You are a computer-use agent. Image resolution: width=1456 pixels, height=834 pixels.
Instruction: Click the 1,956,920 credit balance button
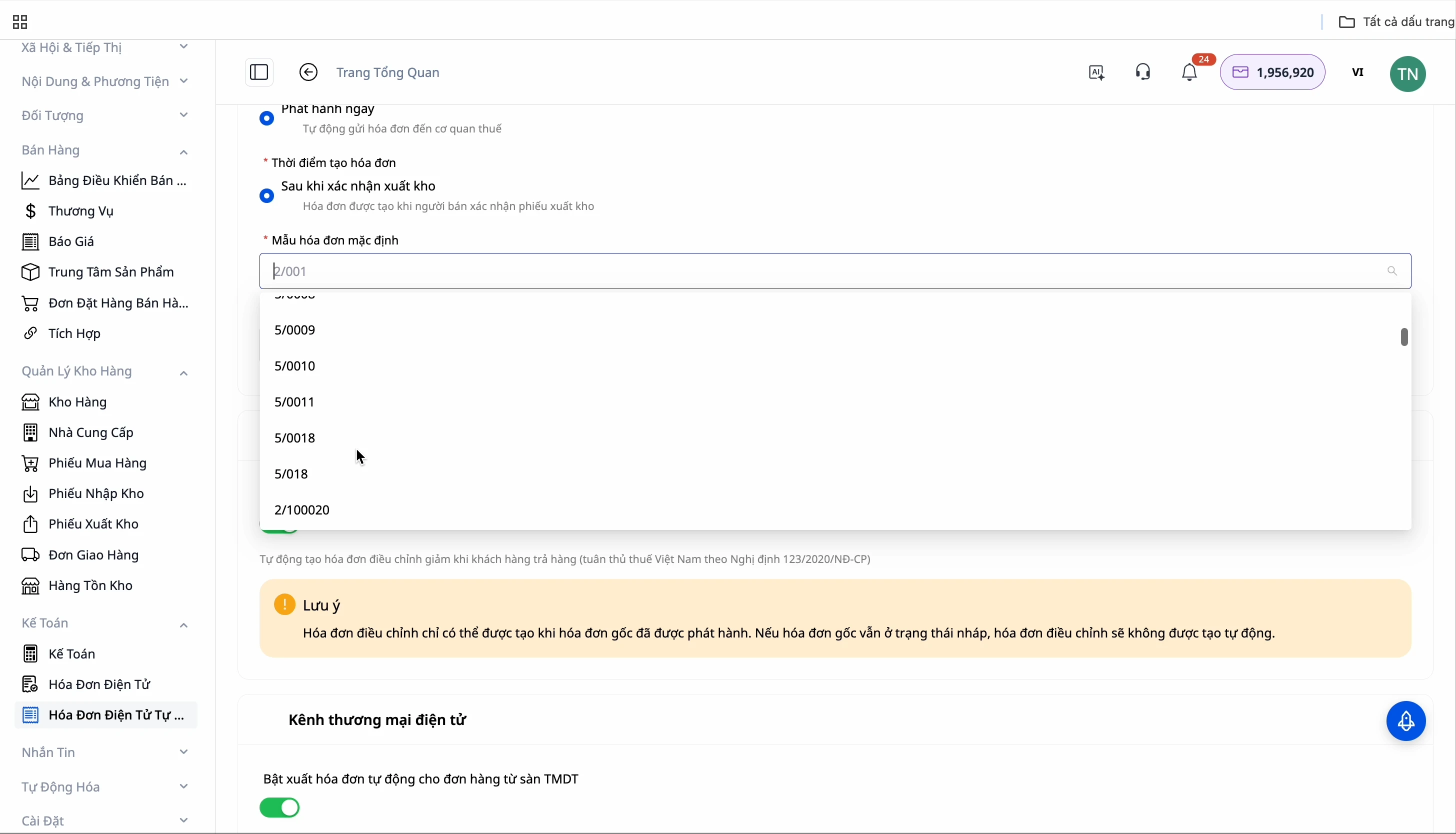click(1272, 72)
